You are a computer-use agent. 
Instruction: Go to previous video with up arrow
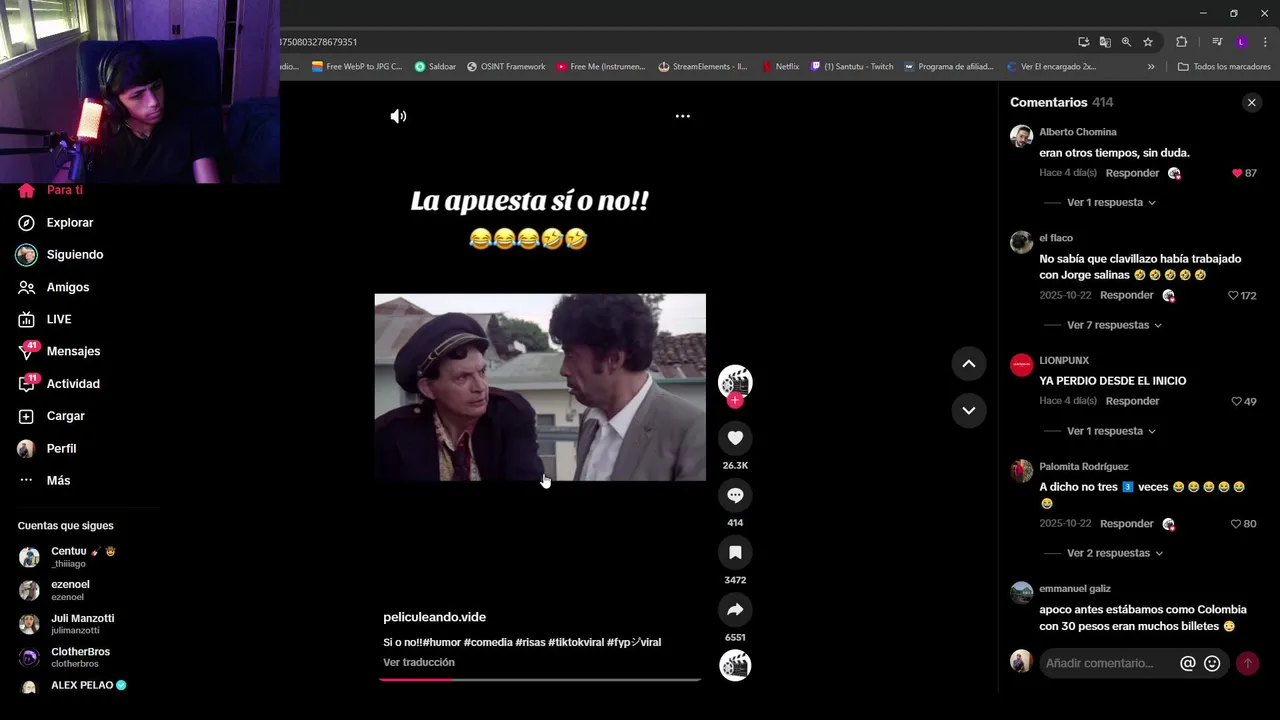tap(968, 364)
